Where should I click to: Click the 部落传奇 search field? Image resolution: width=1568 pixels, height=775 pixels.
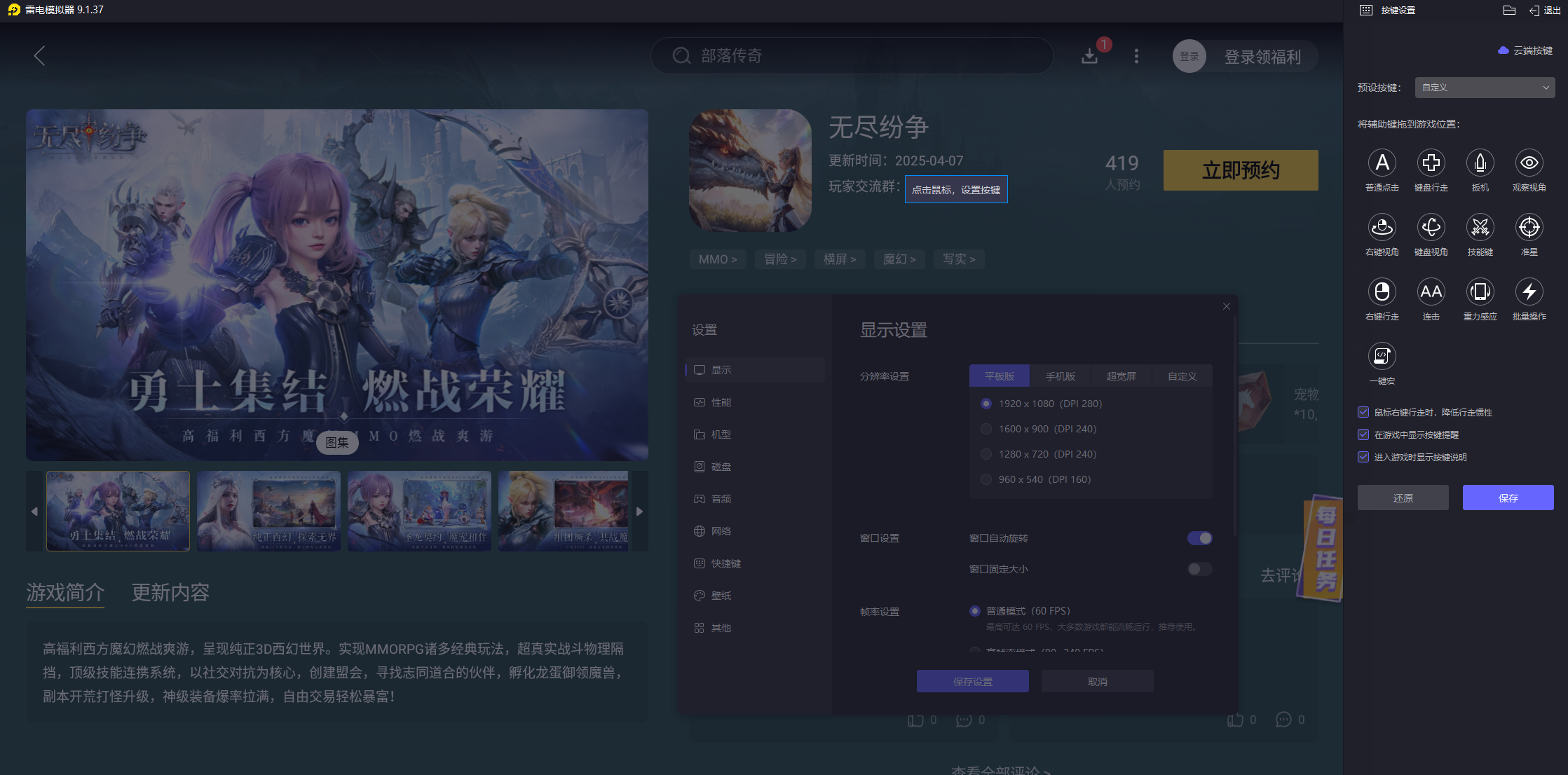click(852, 56)
